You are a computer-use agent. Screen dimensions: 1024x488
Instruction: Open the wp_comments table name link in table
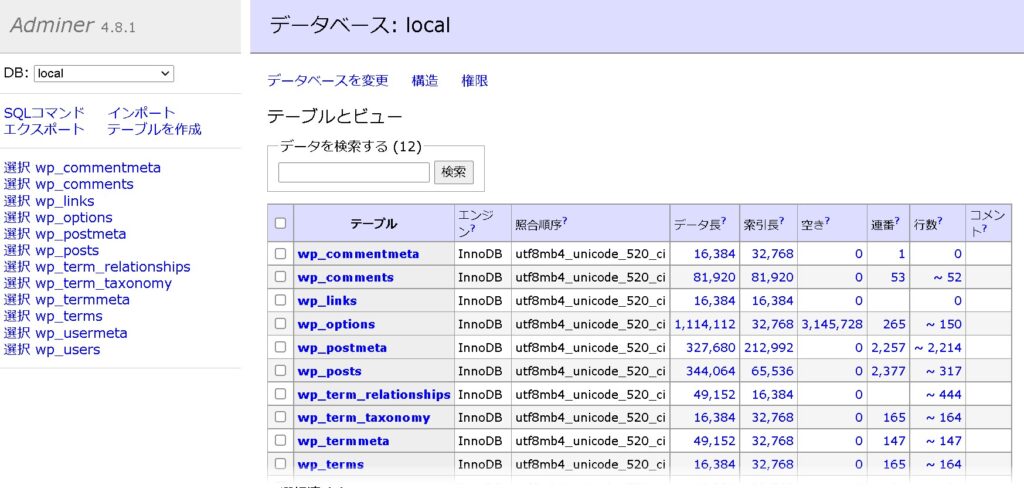tap(345, 277)
